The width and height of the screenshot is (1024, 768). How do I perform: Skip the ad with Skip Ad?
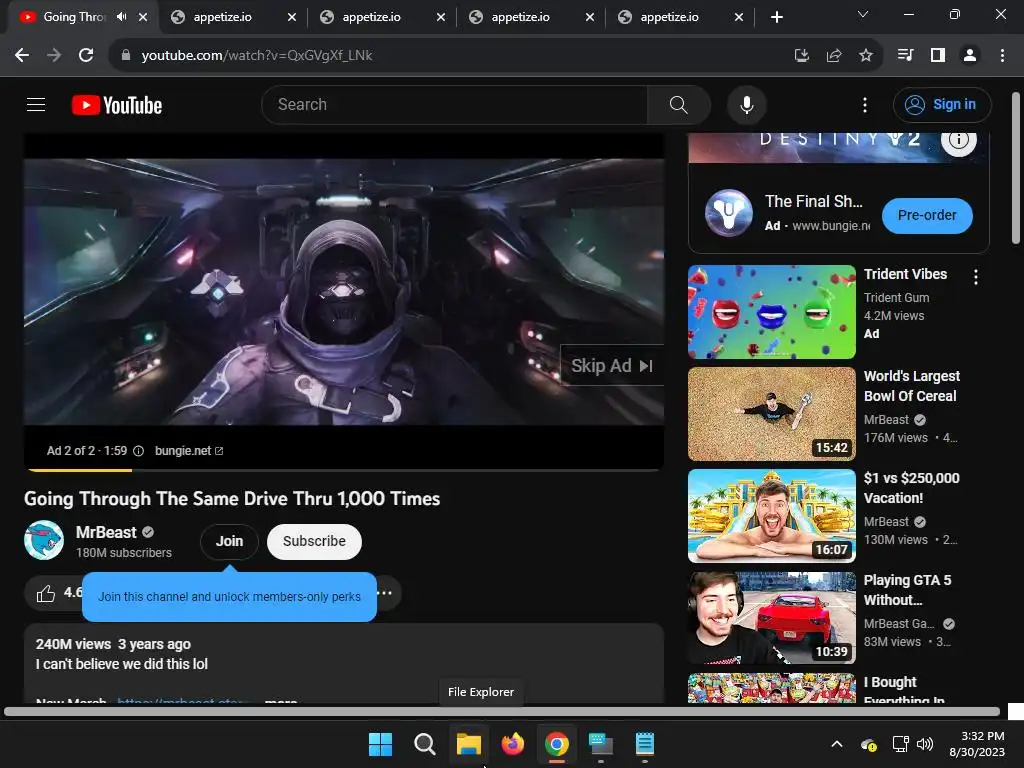coord(611,366)
